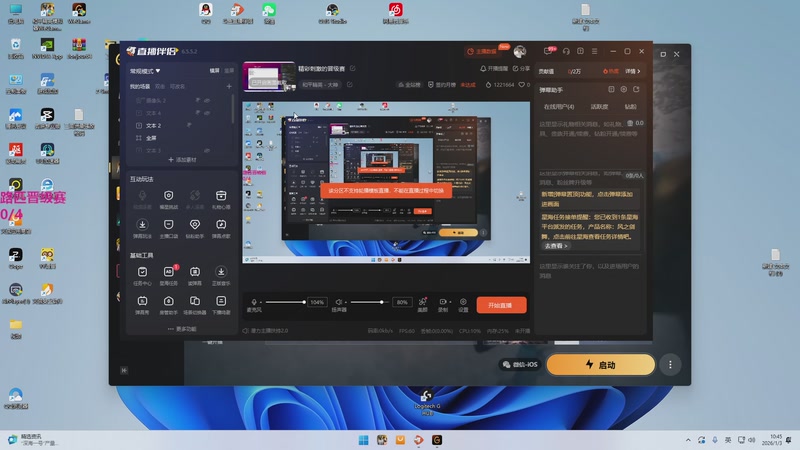Image resolution: width=800 pixels, height=450 pixels.
Task: Open the 任务中心 task center tool
Action: click(142, 276)
